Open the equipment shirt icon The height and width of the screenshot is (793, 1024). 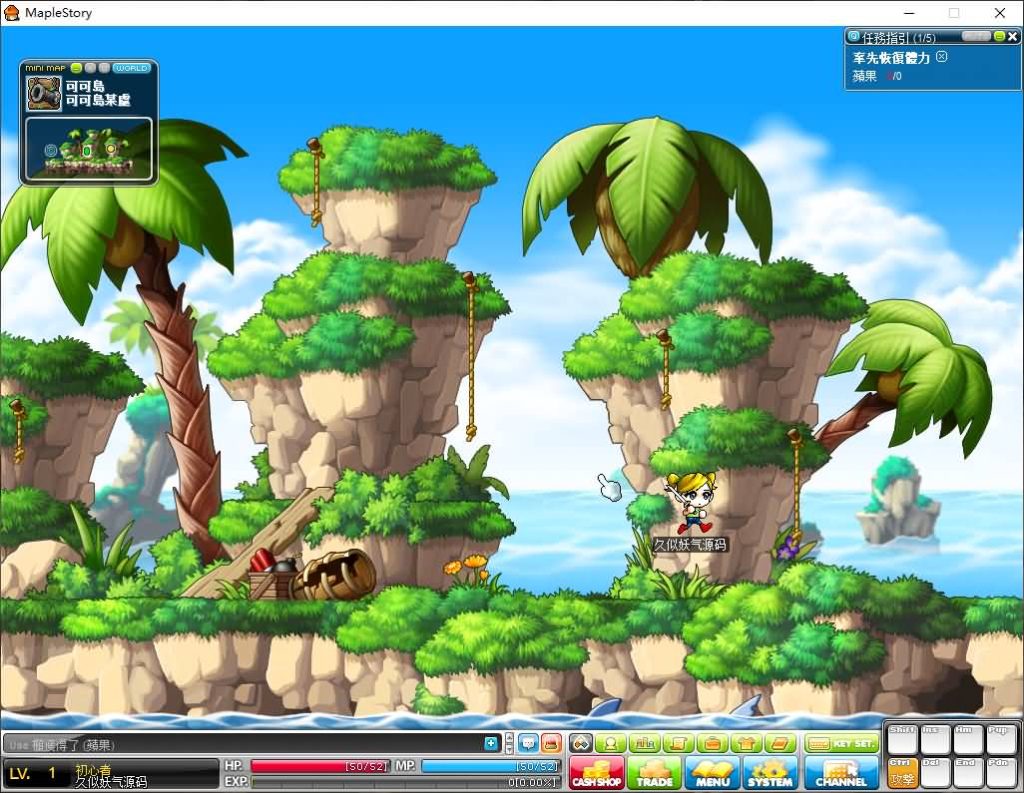[747, 743]
